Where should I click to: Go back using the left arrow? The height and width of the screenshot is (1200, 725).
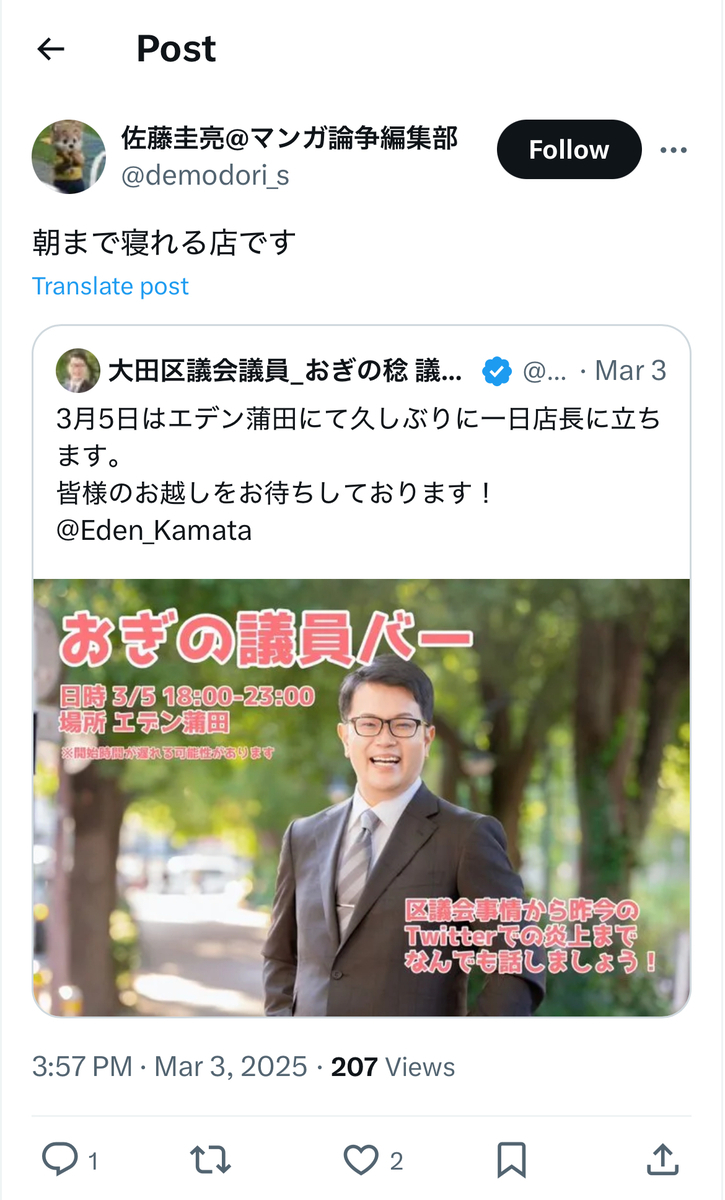[x=50, y=49]
